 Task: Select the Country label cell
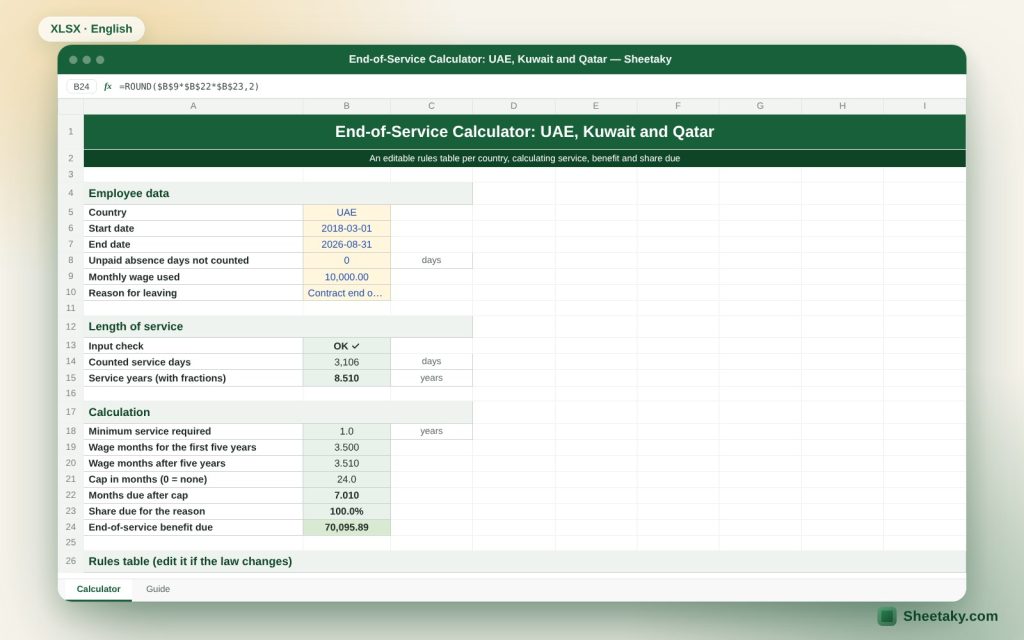tap(193, 212)
